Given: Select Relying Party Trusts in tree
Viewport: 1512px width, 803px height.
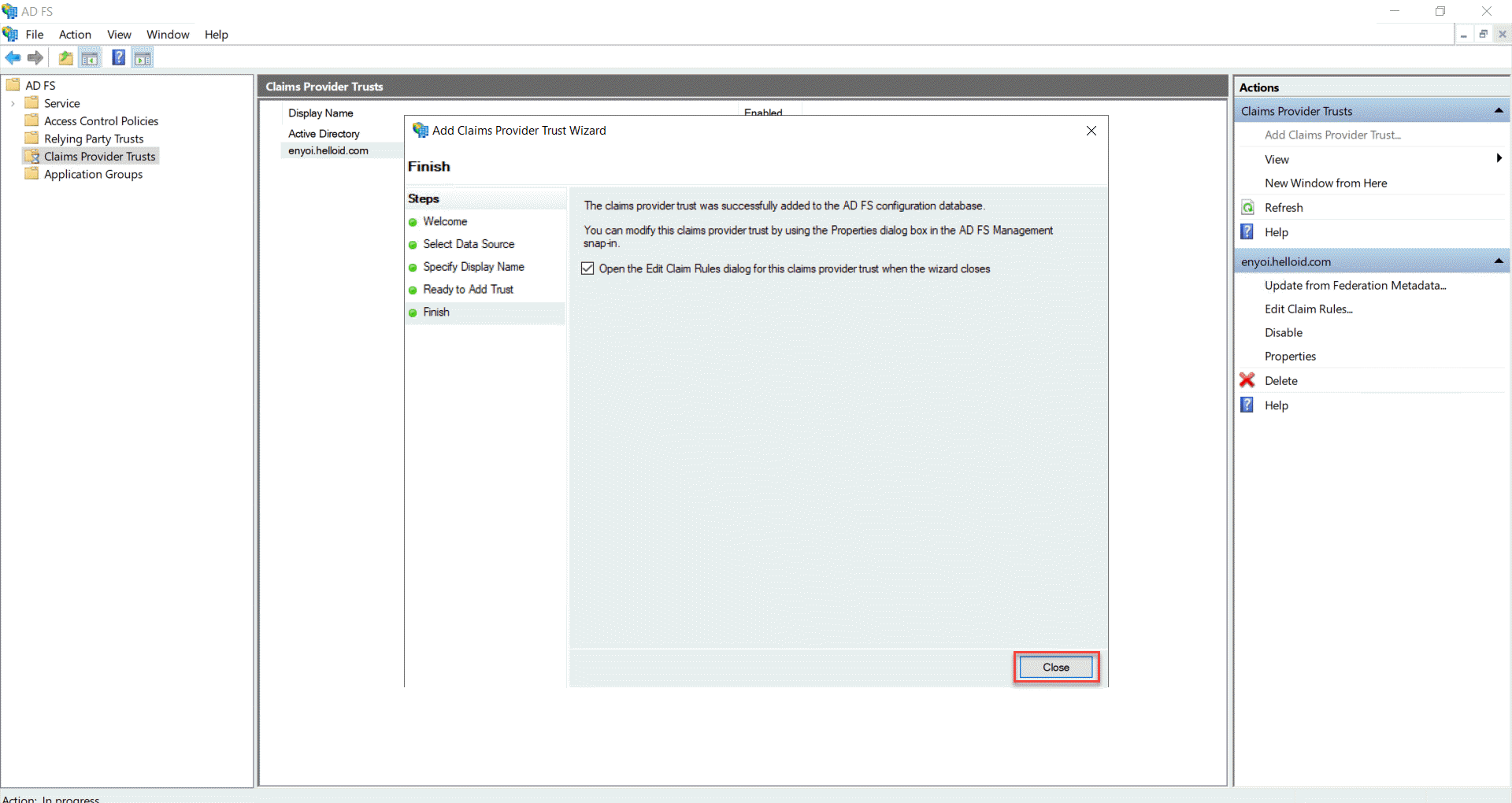Looking at the screenshot, I should pos(94,139).
